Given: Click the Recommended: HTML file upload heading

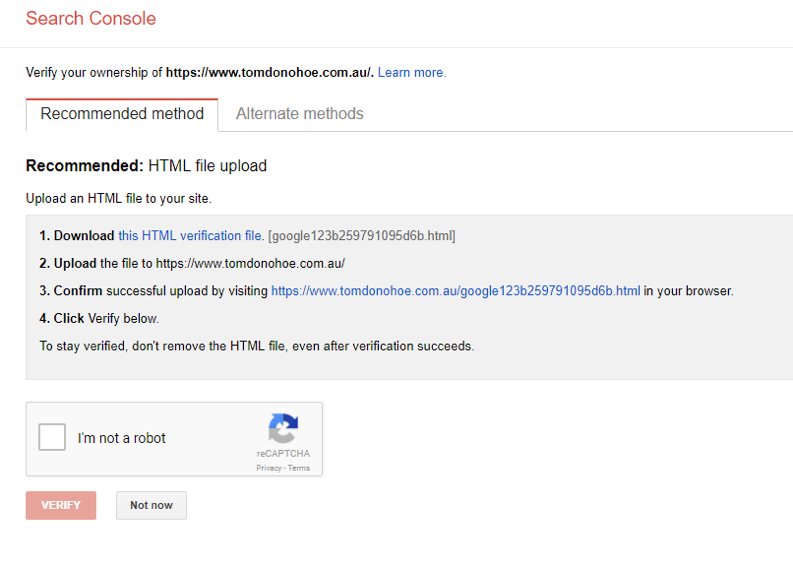Looking at the screenshot, I should point(146,166).
